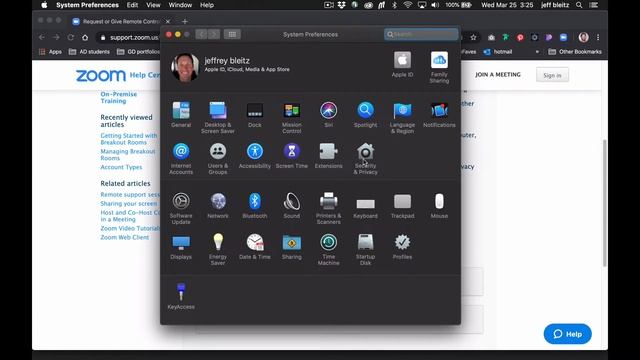Open Users & Groups pane
Viewport: 640px width, 360px height.
(218, 158)
